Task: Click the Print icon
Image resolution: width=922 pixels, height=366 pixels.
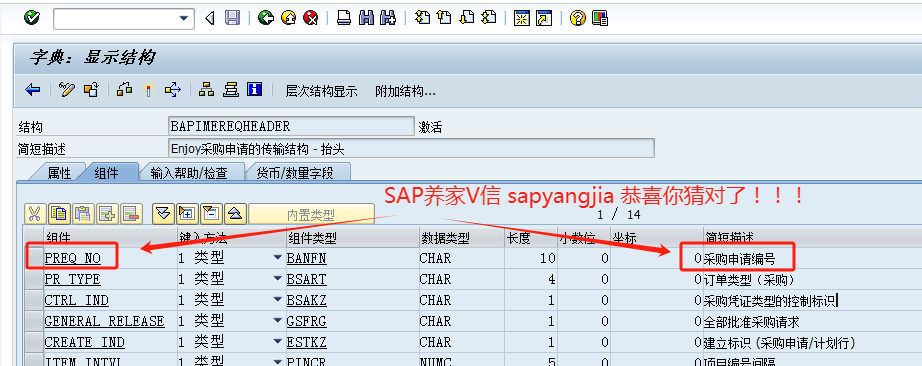Action: [x=344, y=18]
